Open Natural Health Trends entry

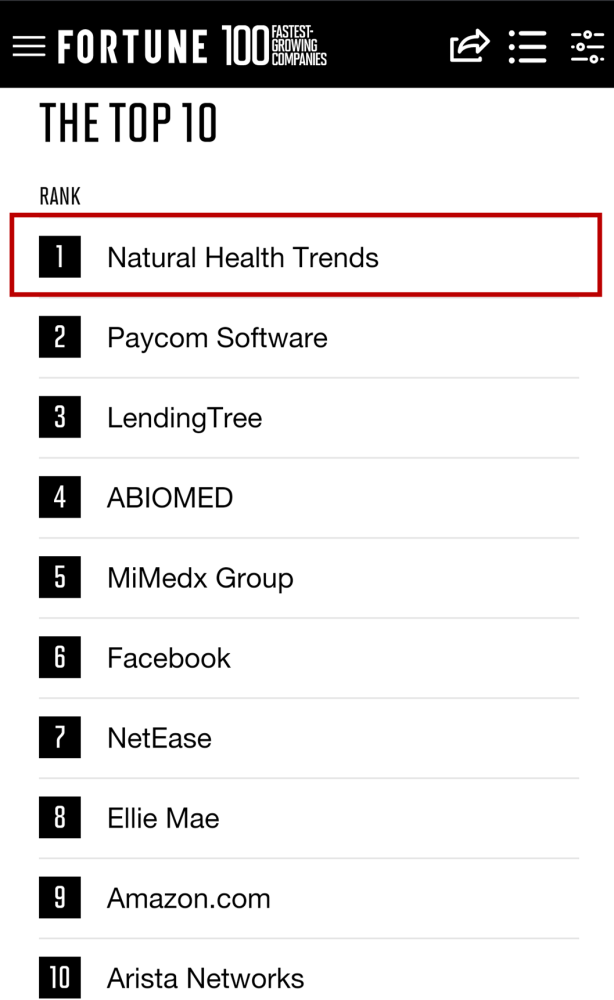click(243, 258)
